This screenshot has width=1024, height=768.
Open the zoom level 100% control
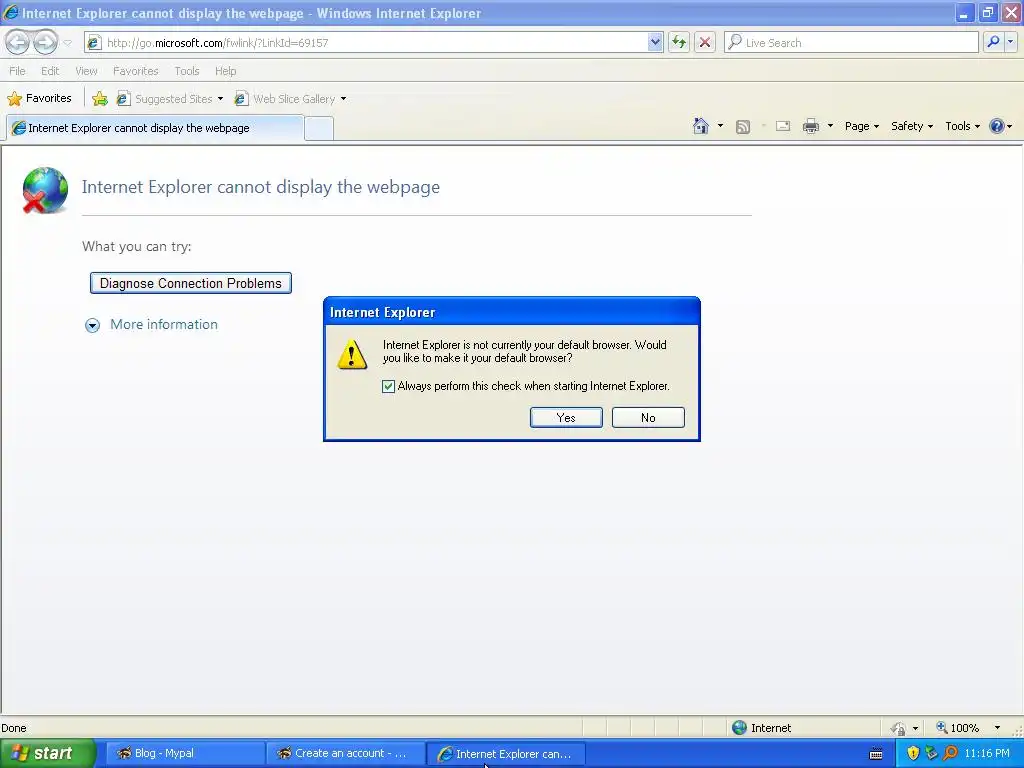[958, 728]
